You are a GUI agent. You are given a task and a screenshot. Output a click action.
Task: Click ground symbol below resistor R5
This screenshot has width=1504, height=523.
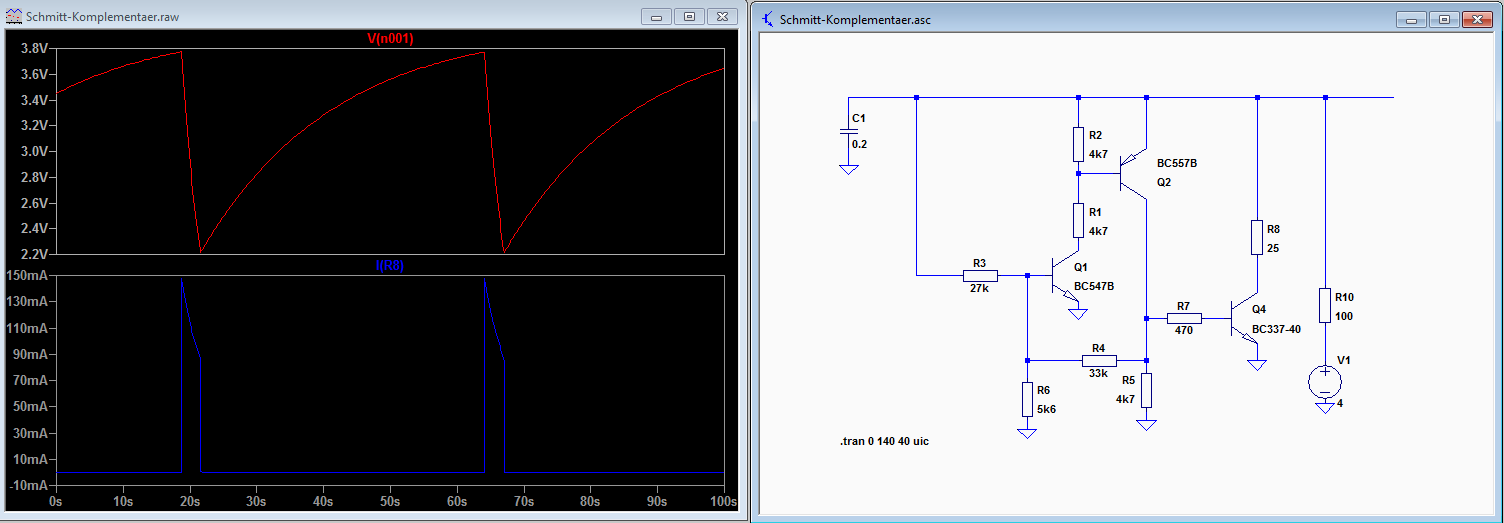[x=1146, y=424]
